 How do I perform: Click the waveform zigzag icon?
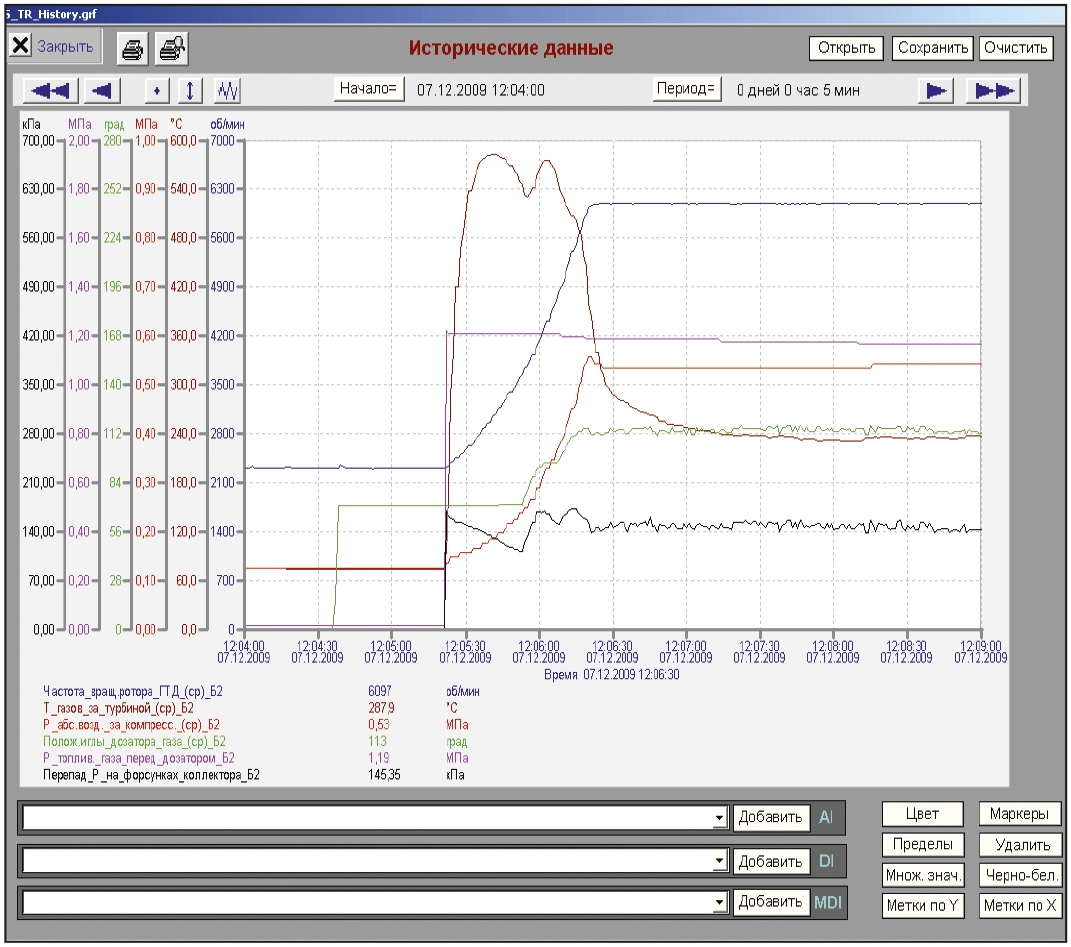227,90
